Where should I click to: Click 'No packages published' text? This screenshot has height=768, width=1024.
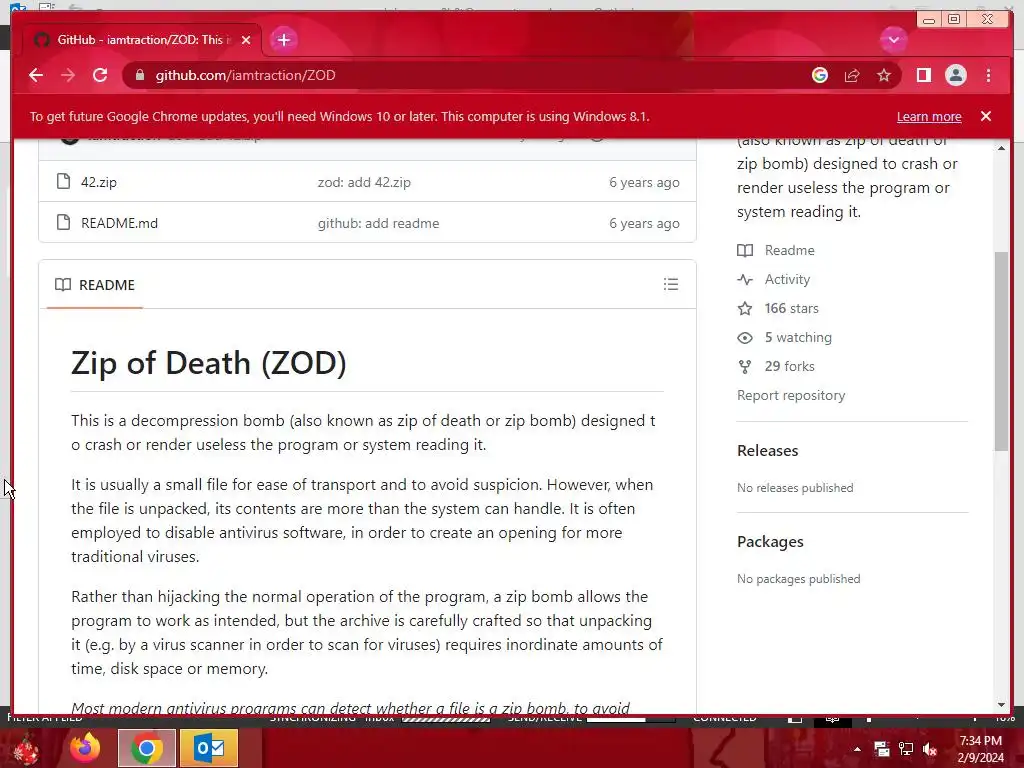pyautogui.click(x=799, y=579)
